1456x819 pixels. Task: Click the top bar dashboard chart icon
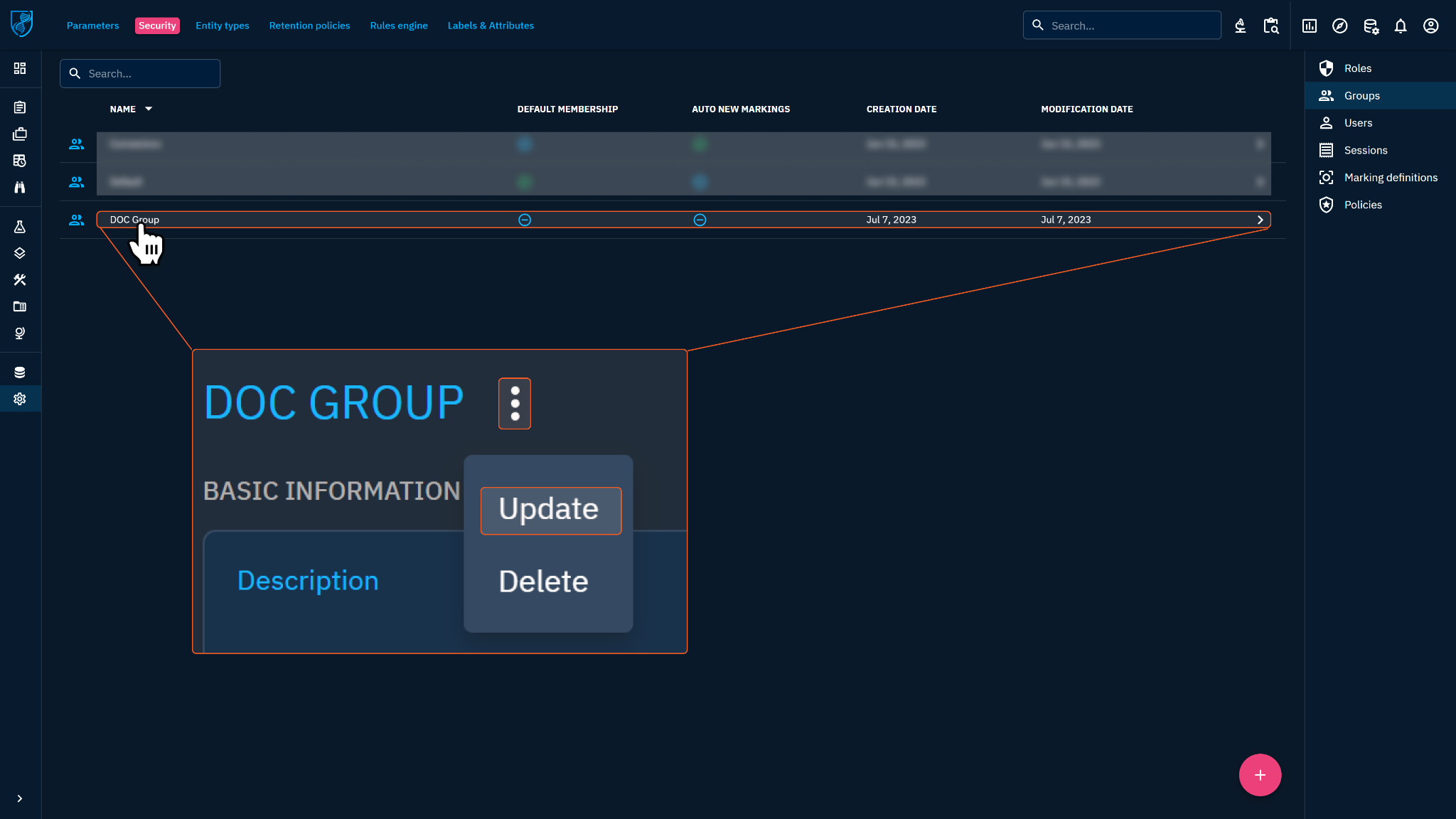pyautogui.click(x=1309, y=26)
